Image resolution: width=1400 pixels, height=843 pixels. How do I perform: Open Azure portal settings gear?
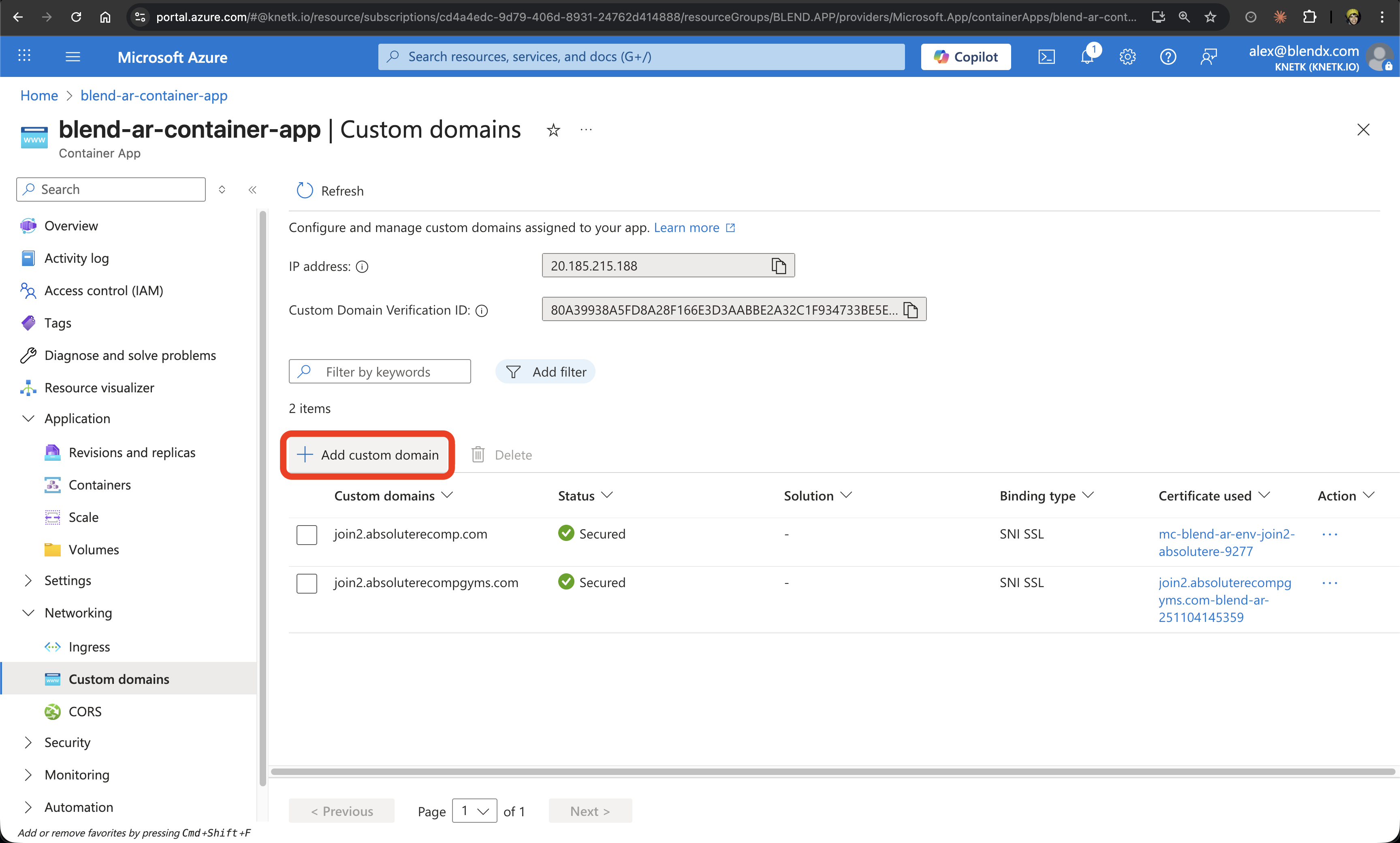(x=1127, y=56)
